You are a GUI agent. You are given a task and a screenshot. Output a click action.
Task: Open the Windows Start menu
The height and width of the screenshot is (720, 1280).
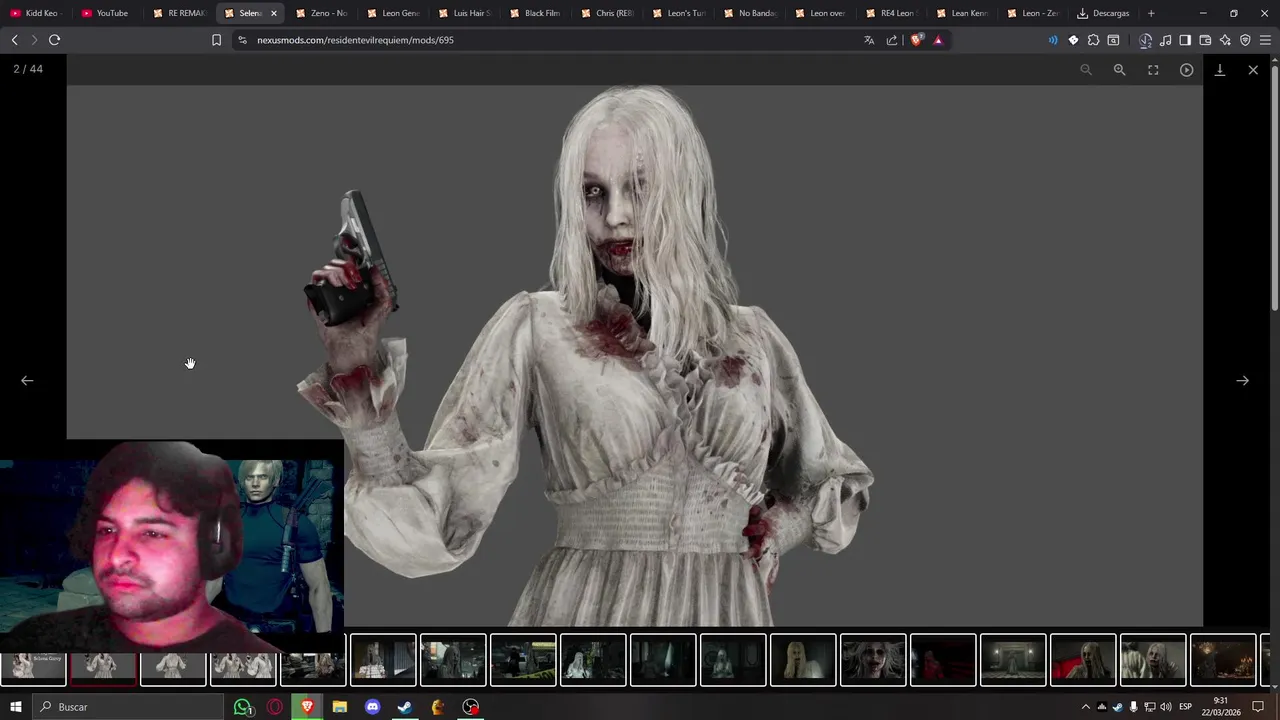(x=15, y=707)
